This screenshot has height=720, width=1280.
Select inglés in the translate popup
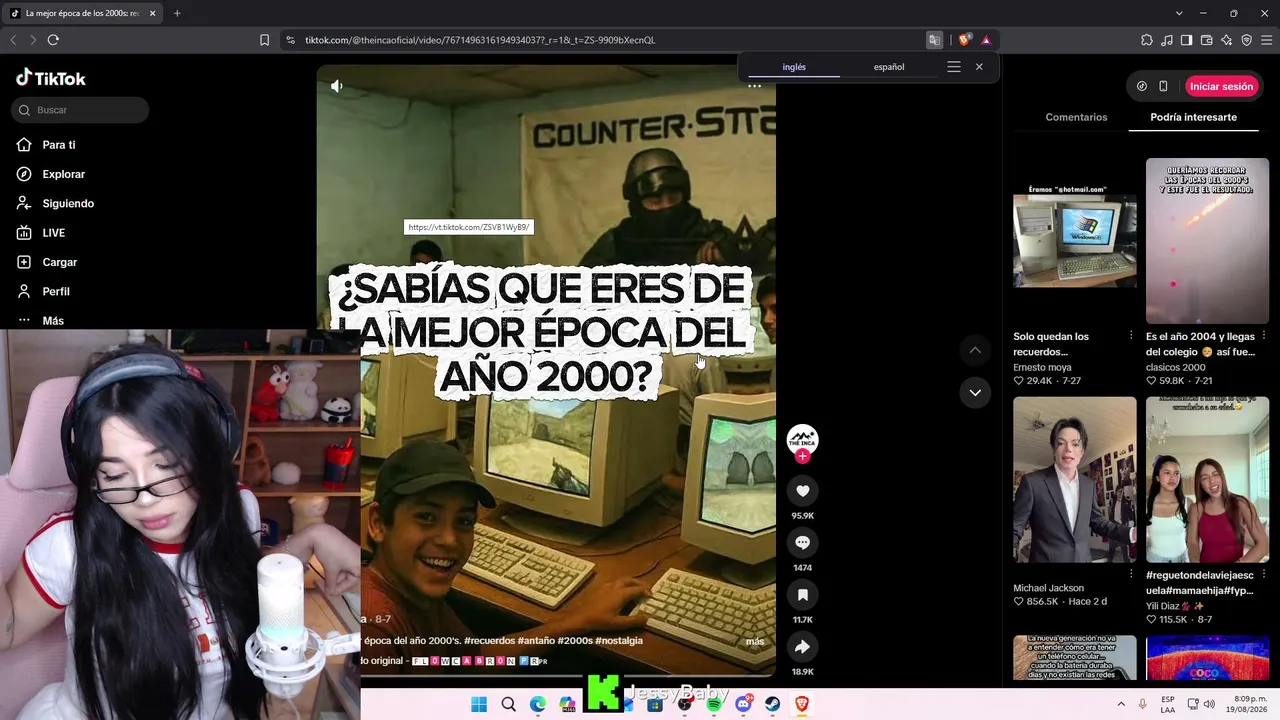point(794,67)
